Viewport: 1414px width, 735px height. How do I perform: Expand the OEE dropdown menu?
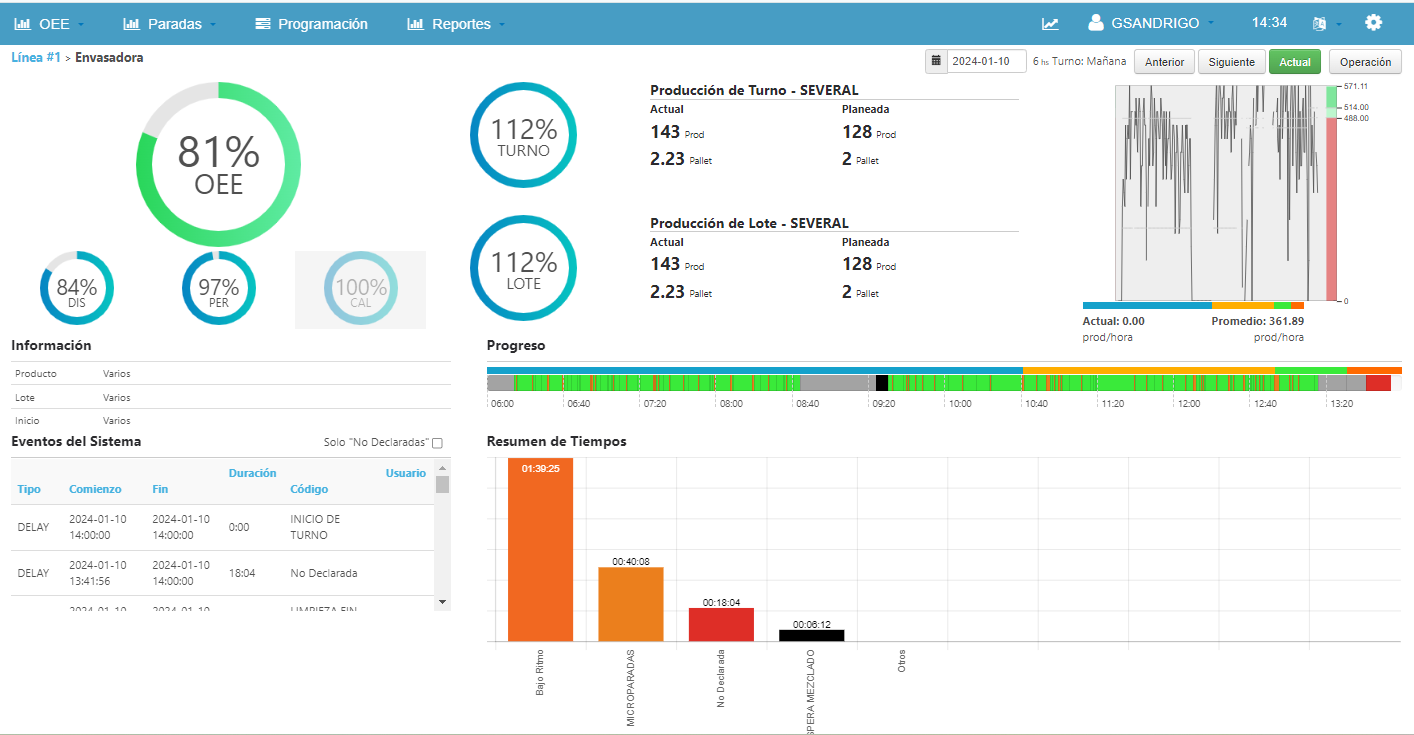click(50, 24)
